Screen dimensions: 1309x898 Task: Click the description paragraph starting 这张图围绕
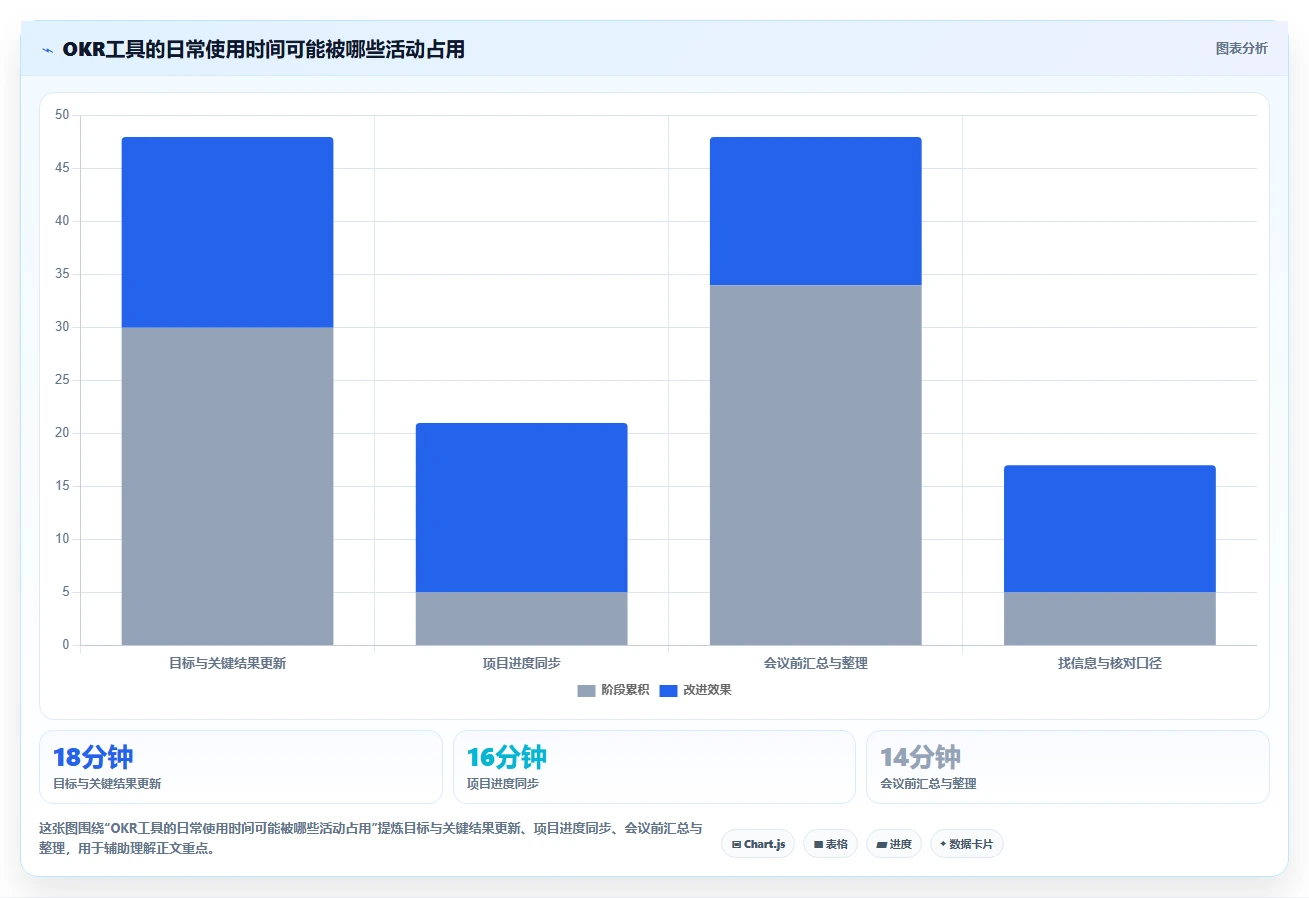coord(370,838)
